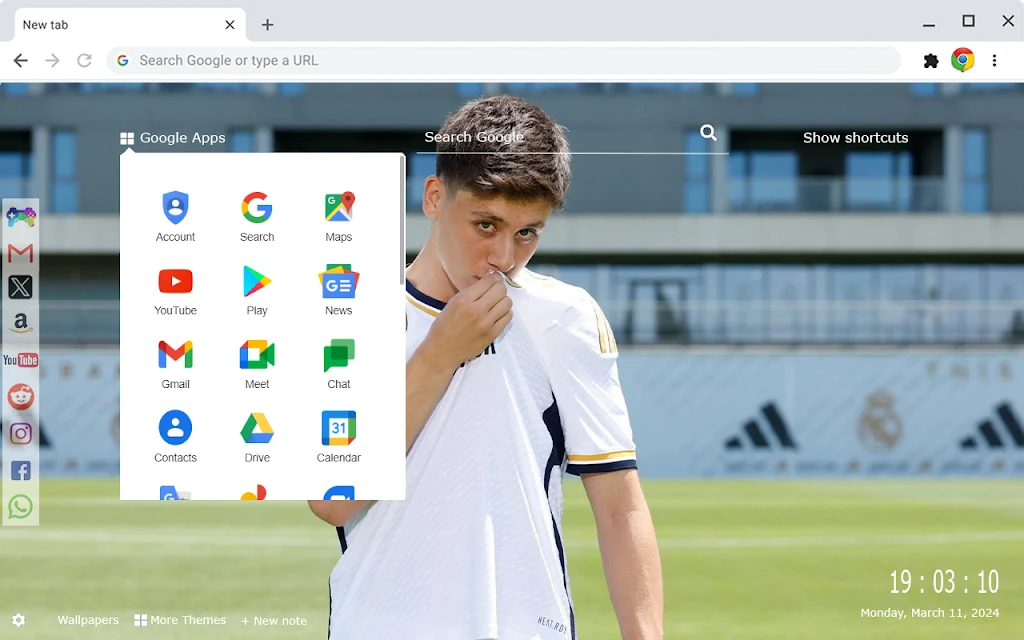
Task: Add a new note
Action: 274,620
